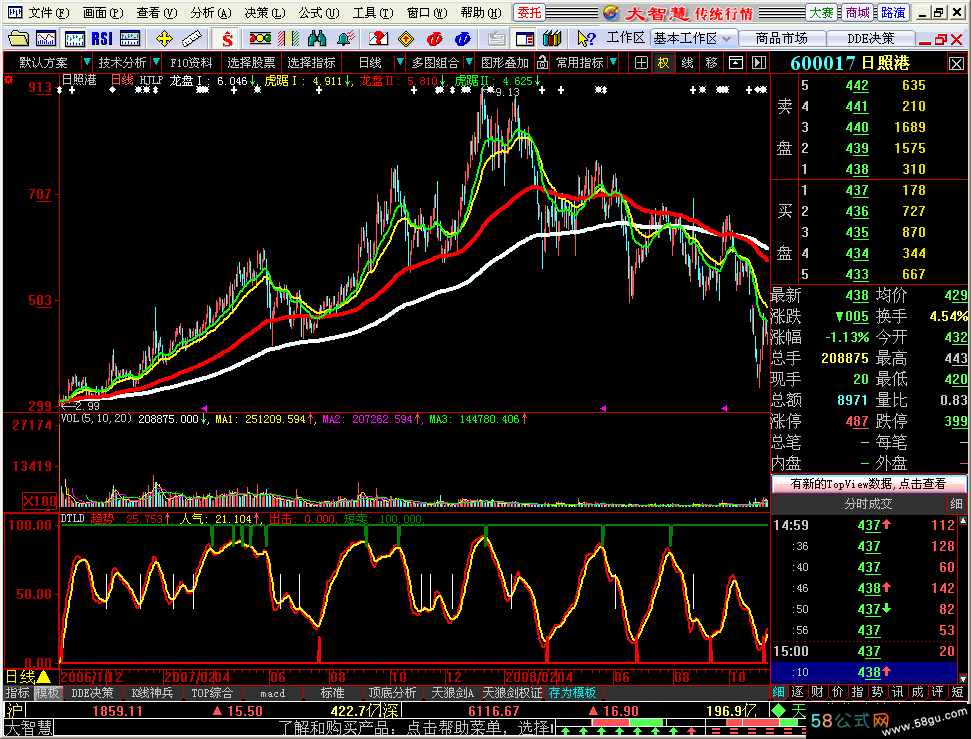This screenshot has height=739, width=971.
Task: Click the red circular logo icon
Action: click(435, 38)
